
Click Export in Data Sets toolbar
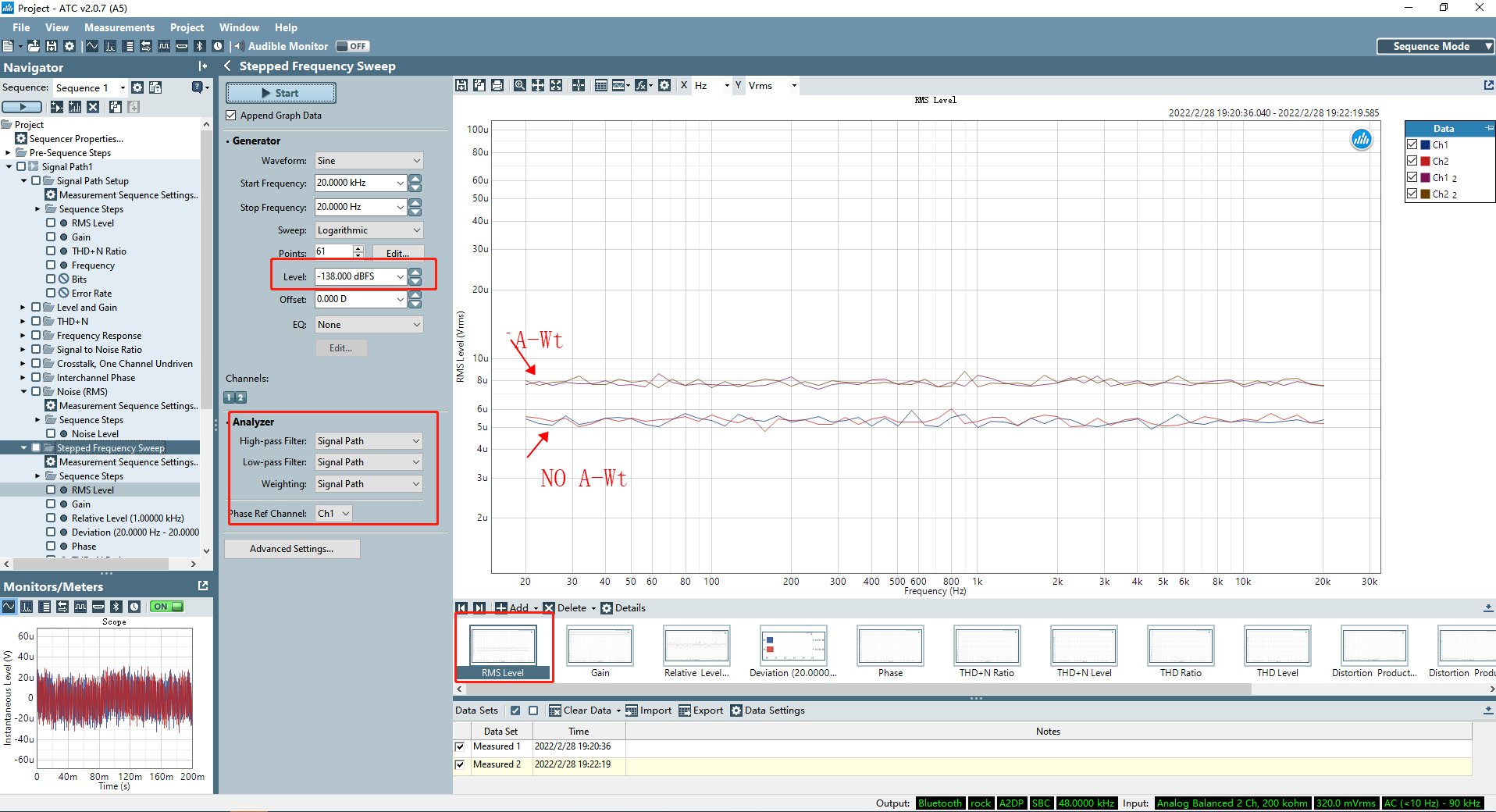700,710
